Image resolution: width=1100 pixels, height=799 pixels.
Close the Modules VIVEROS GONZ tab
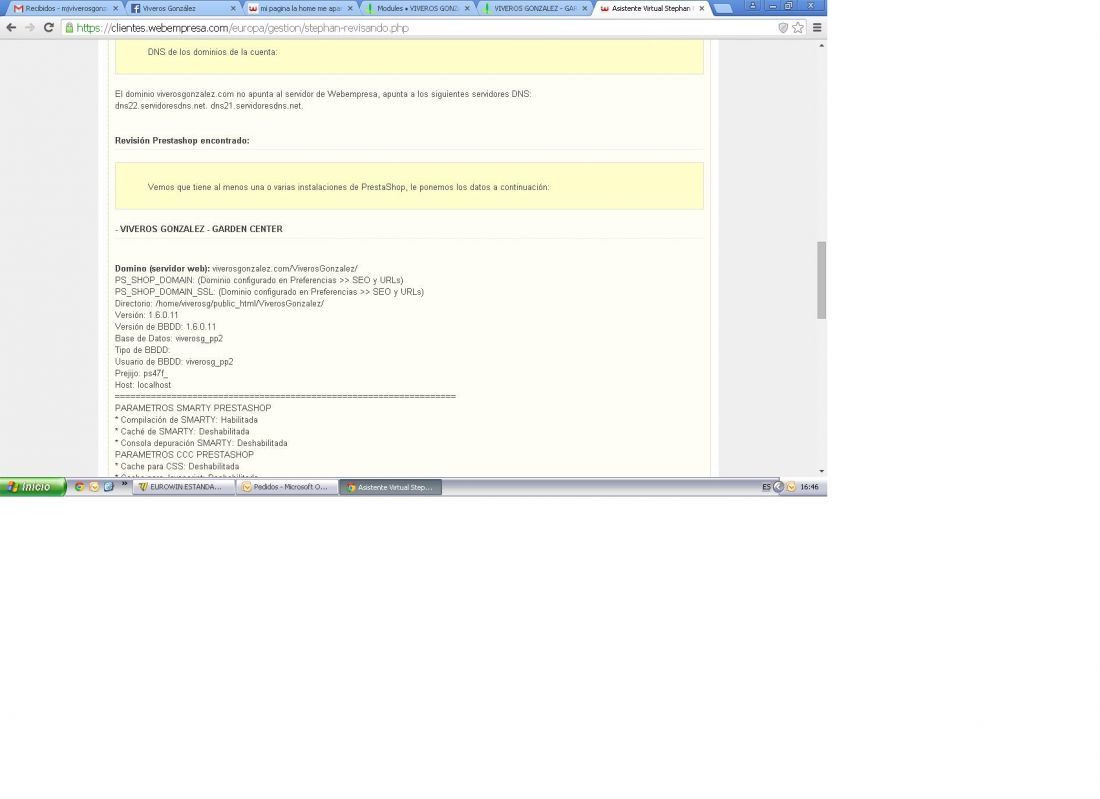(467, 8)
